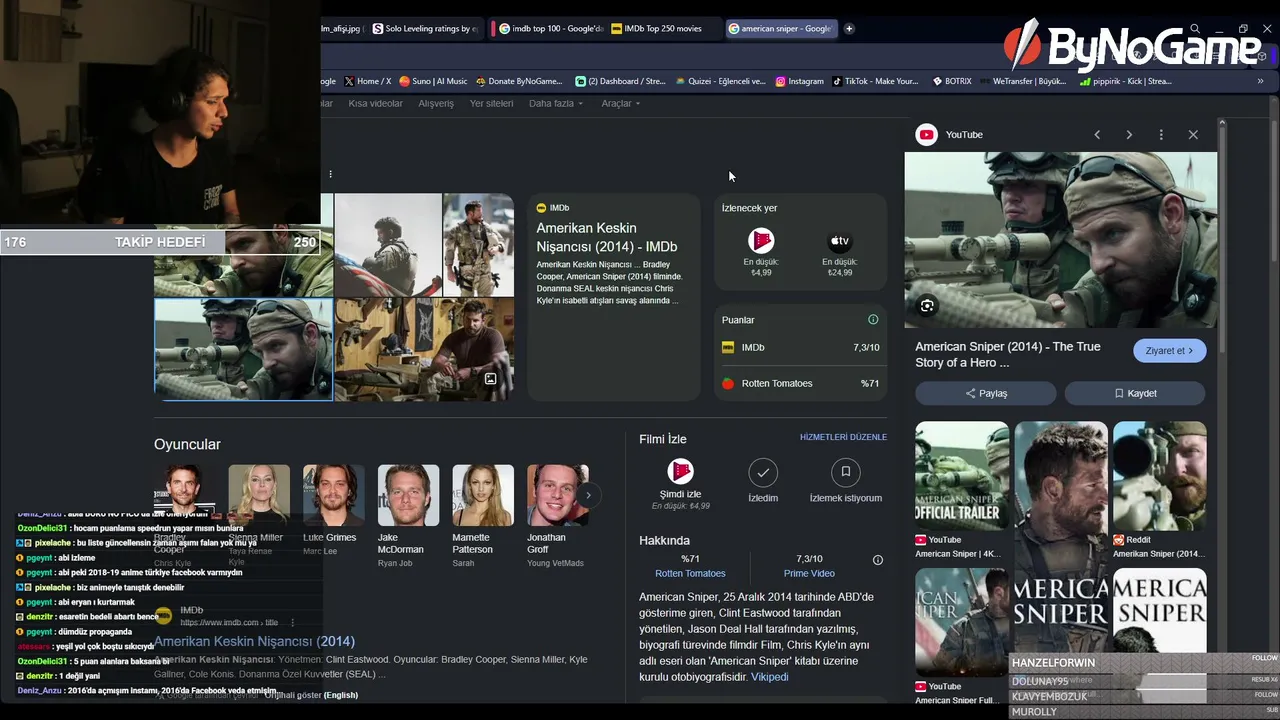1280x720 pixels.
Task: Click the Kaydet save button
Action: click(1135, 393)
